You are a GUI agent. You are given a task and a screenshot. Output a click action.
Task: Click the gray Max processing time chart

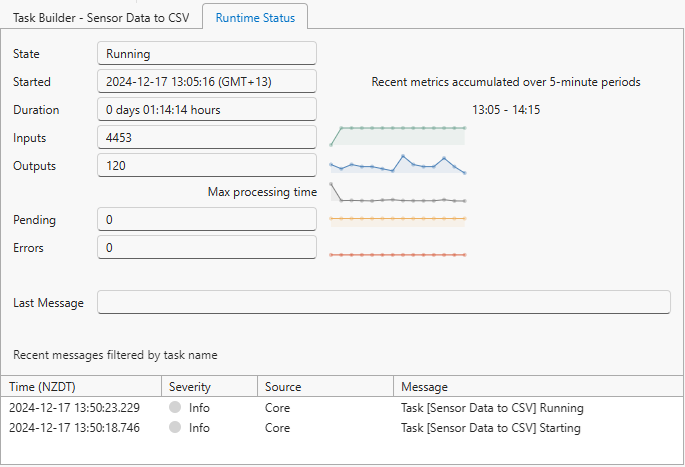click(398, 193)
